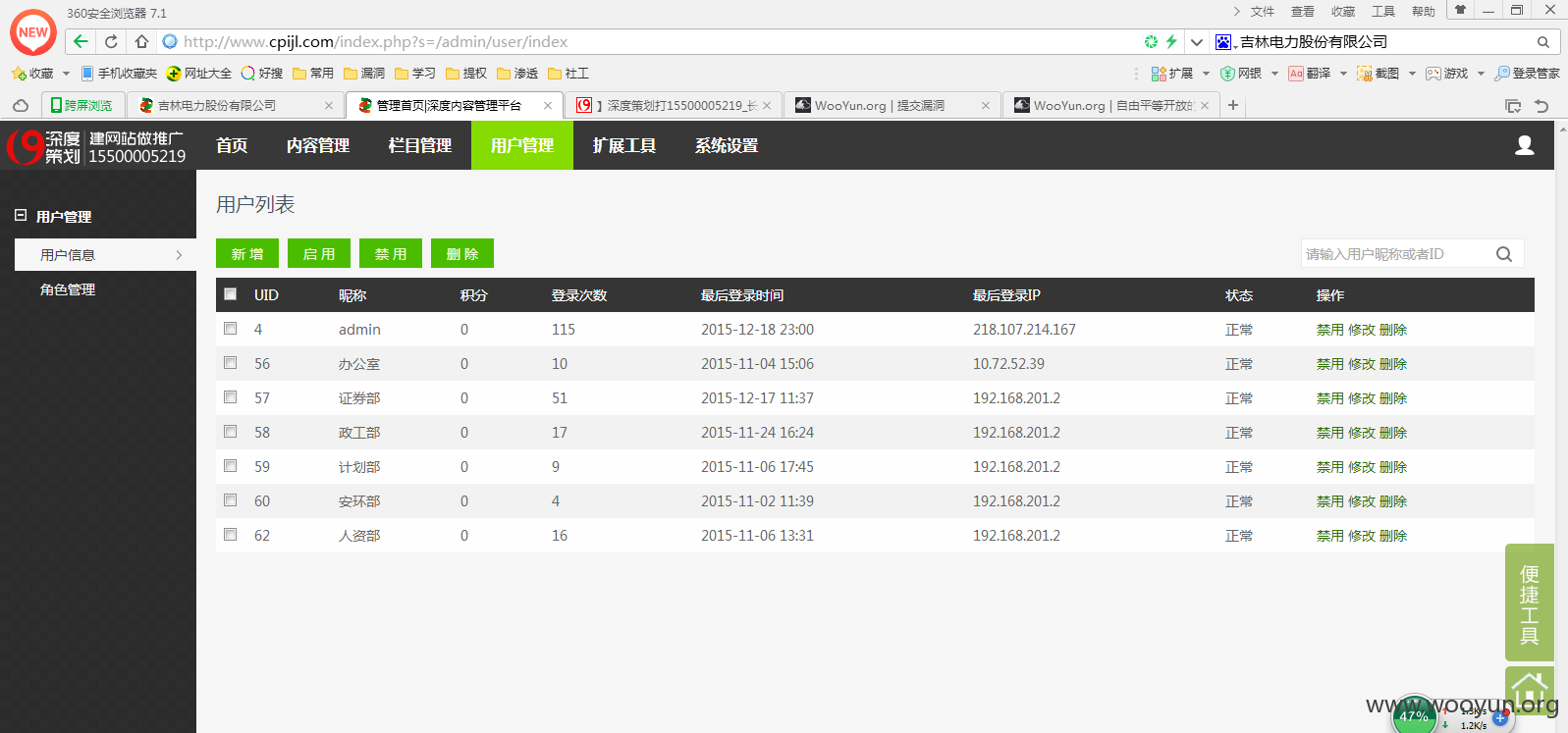The width and height of the screenshot is (1568, 733).
Task: Open the 便捷工具 floating panel
Action: click(1530, 602)
